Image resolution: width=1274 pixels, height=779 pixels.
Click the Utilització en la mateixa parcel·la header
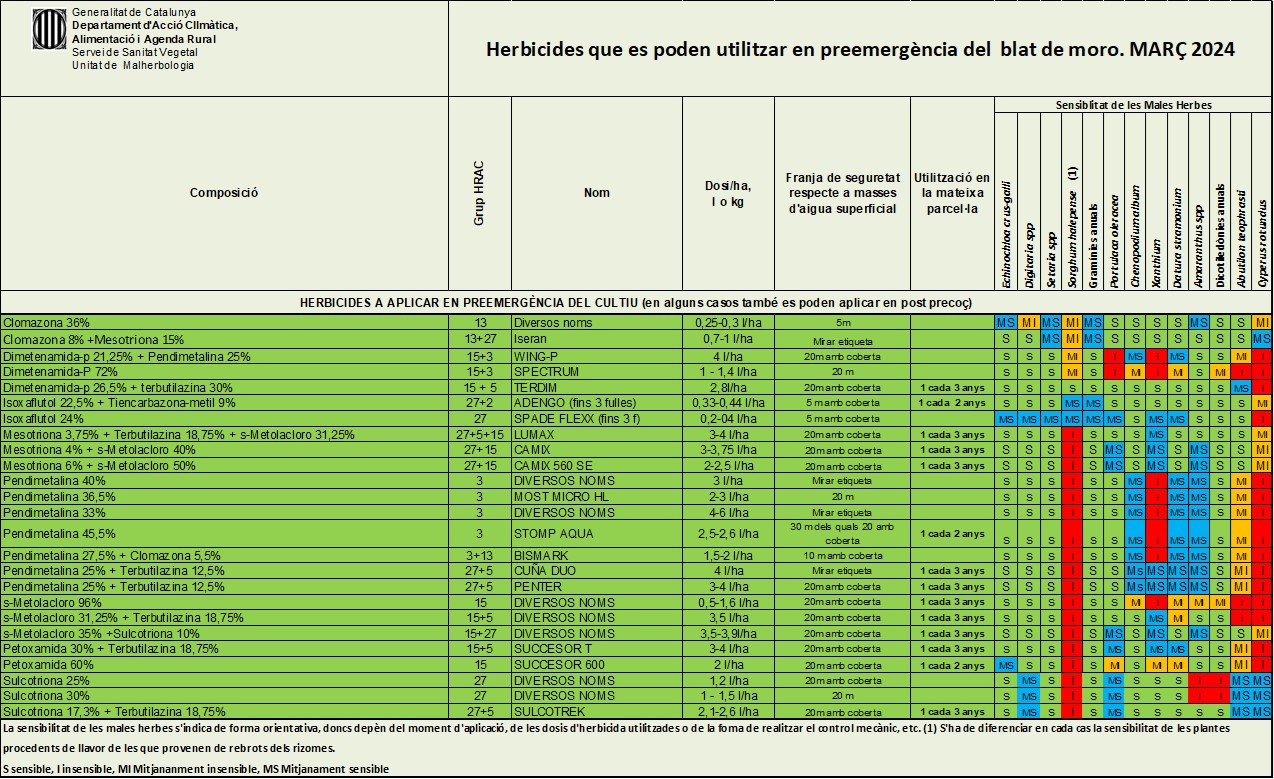(952, 193)
